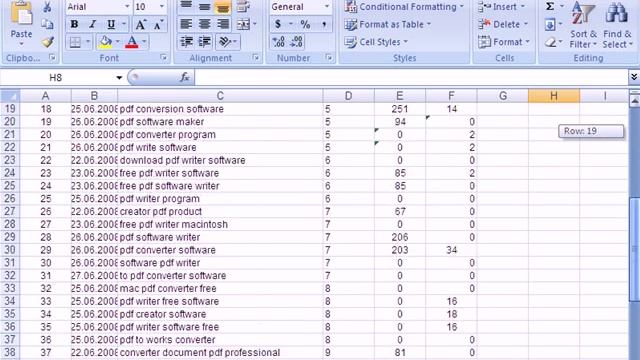Open the Cells group Format menu
Screen dimensions: 640x360
[x=504, y=42]
